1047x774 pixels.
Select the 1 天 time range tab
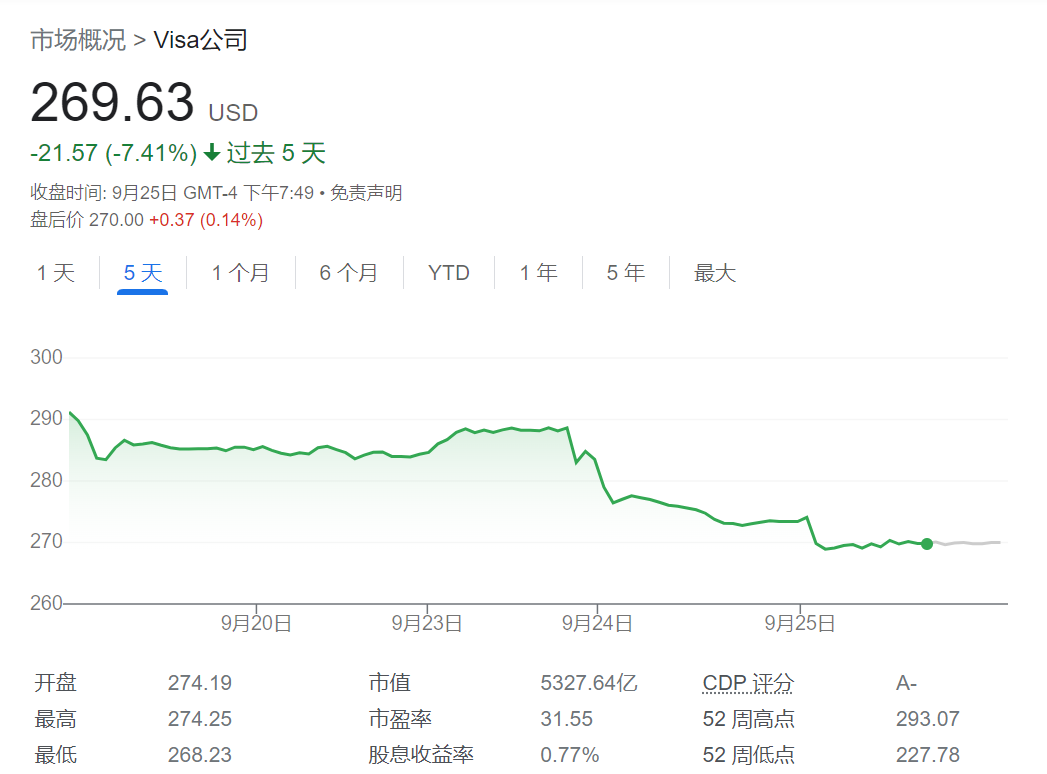[56, 273]
